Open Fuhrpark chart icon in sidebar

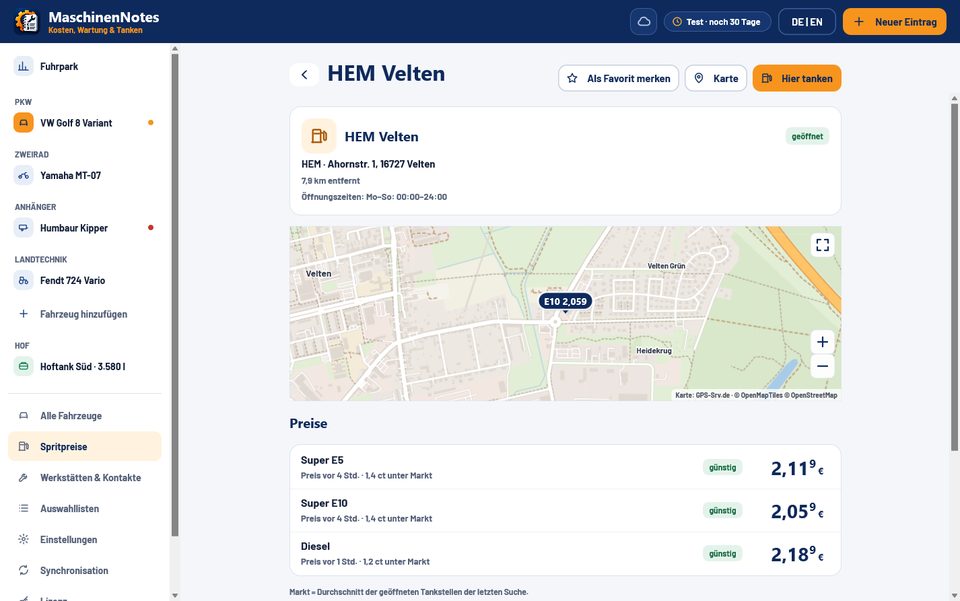coord(23,66)
